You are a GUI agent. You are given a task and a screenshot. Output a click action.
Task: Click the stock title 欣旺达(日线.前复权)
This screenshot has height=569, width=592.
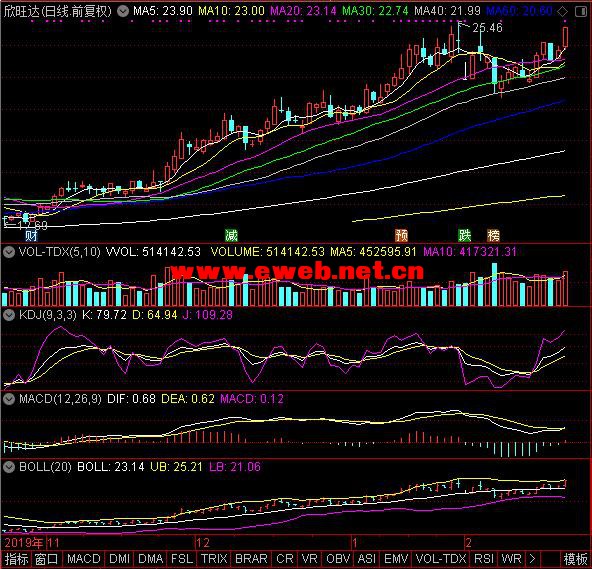pos(58,11)
